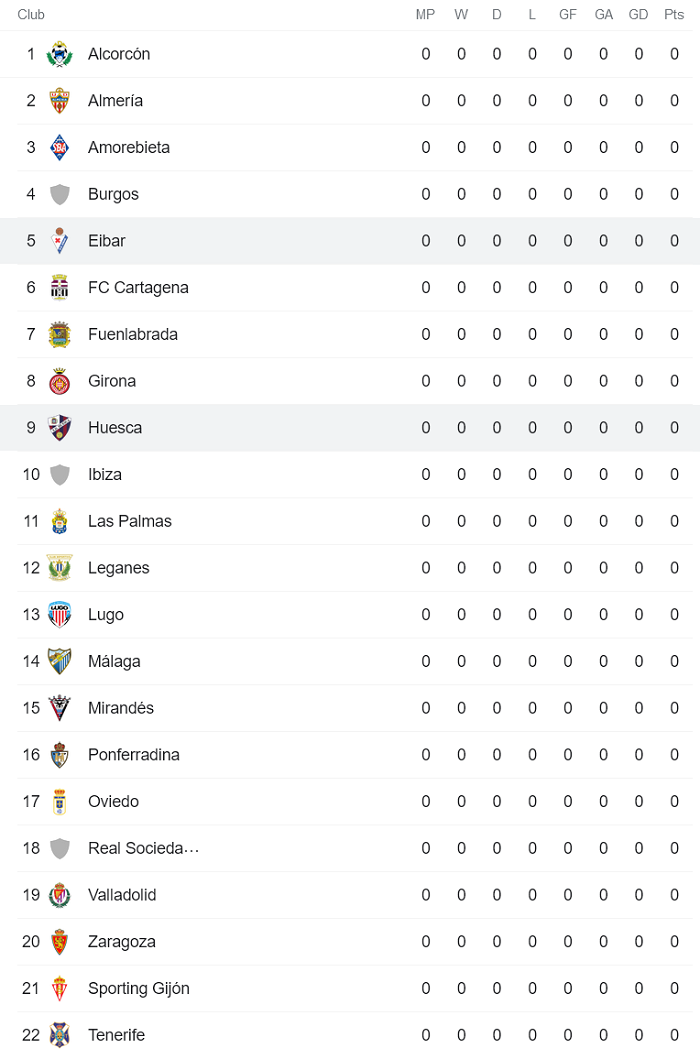Viewport: 700px width, 1059px height.
Task: Click the GF column header
Action: [568, 15]
